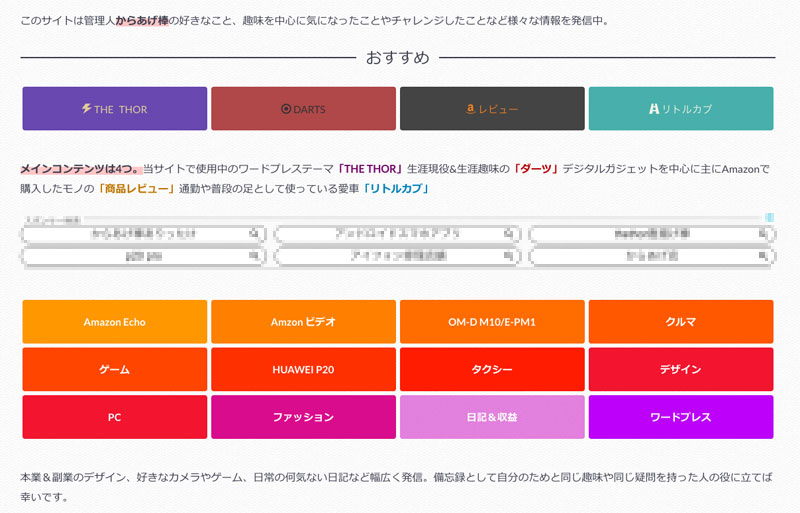Screen dimensions: 800x513
Task: Open the リトルカブ recommended button
Action: (681, 109)
